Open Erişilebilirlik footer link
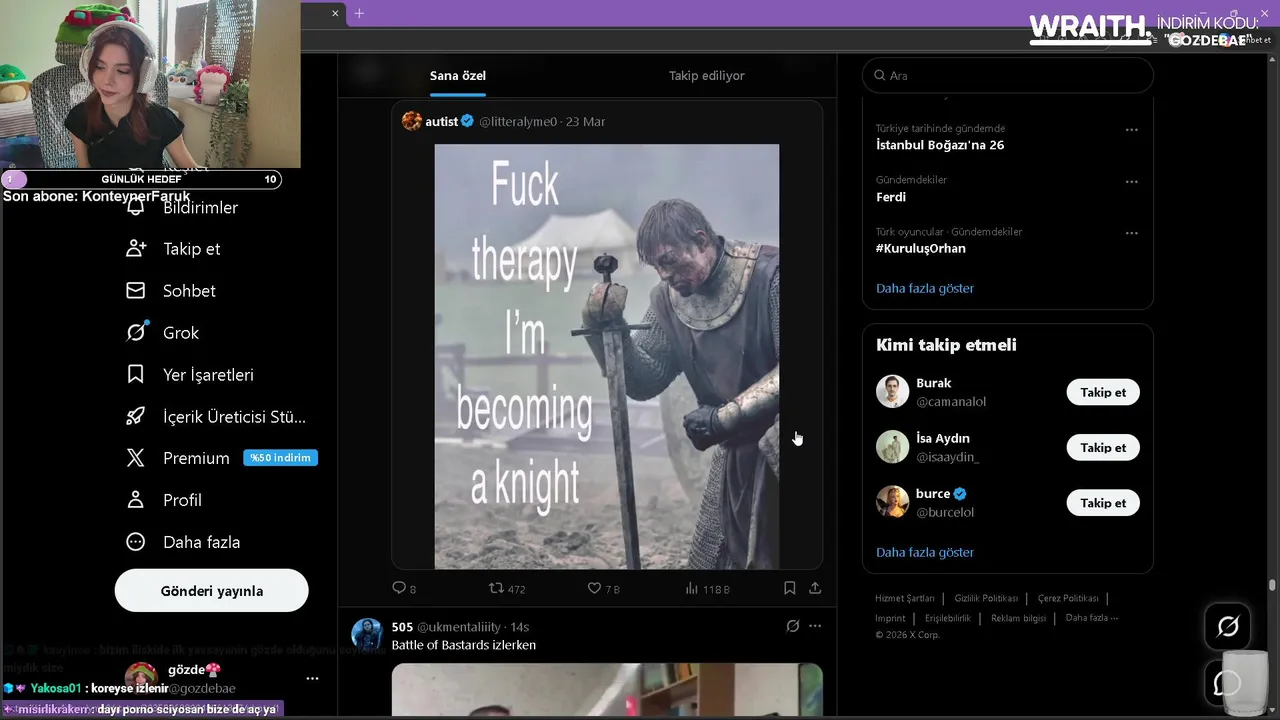1280x720 pixels. [x=947, y=618]
